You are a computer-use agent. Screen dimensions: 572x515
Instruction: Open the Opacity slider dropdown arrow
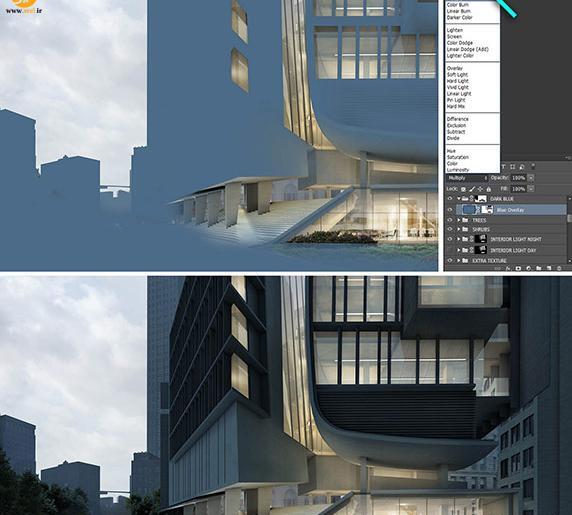531,178
